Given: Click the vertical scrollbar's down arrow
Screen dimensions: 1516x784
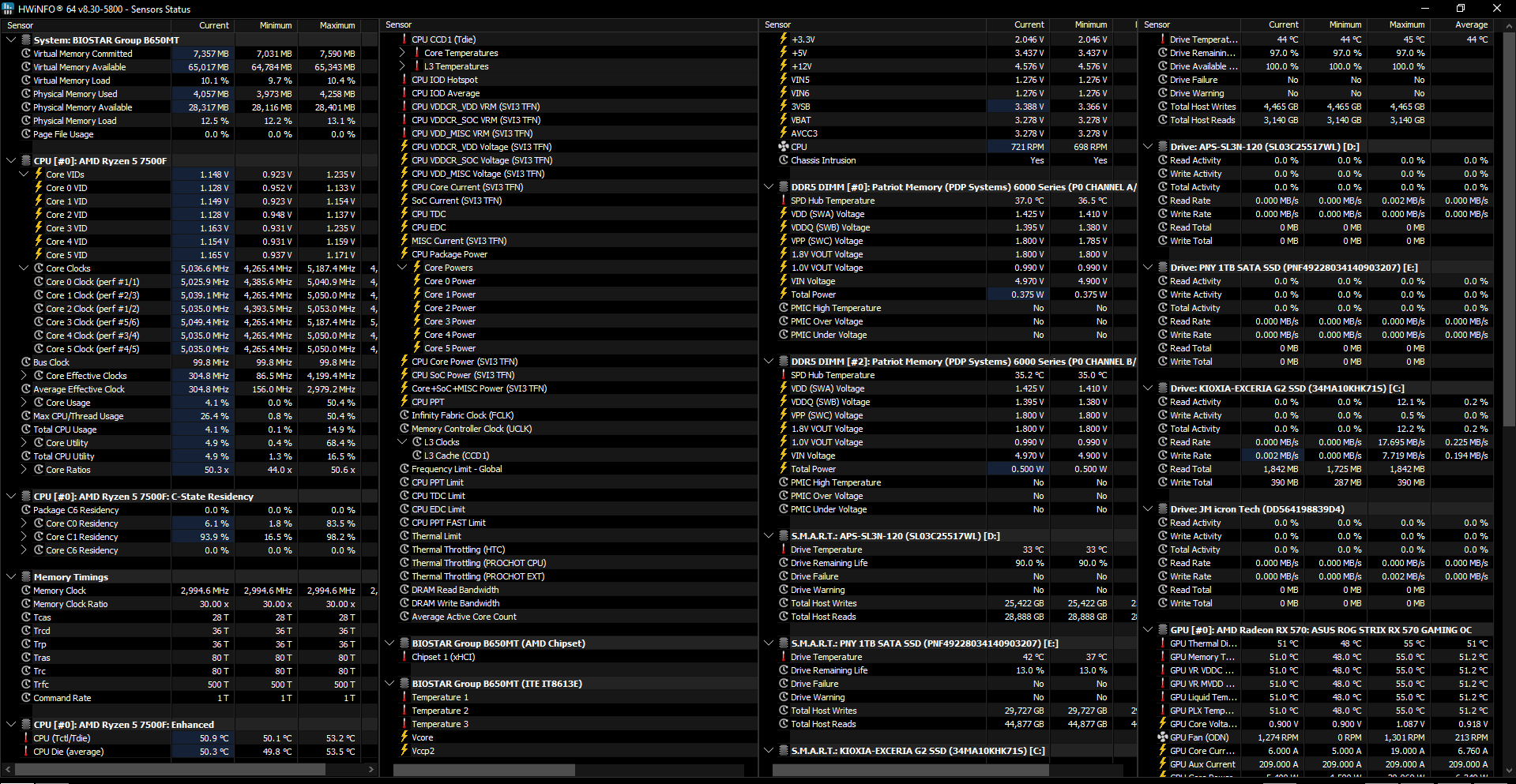Looking at the screenshot, I should [x=1509, y=771].
